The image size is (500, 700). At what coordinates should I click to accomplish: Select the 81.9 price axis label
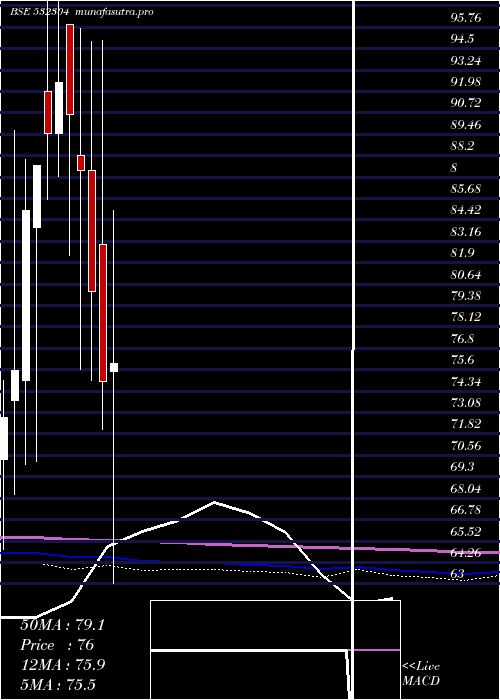click(x=462, y=253)
